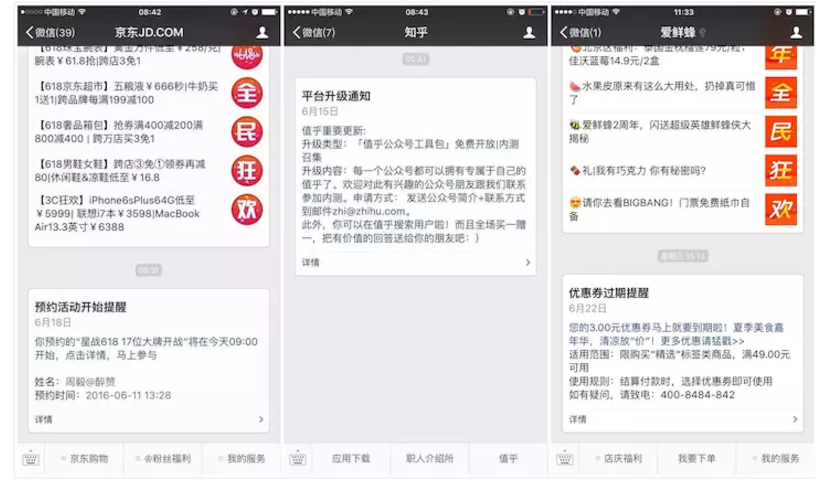
Task: Tap the 值乎 menu item
Action: 508,459
